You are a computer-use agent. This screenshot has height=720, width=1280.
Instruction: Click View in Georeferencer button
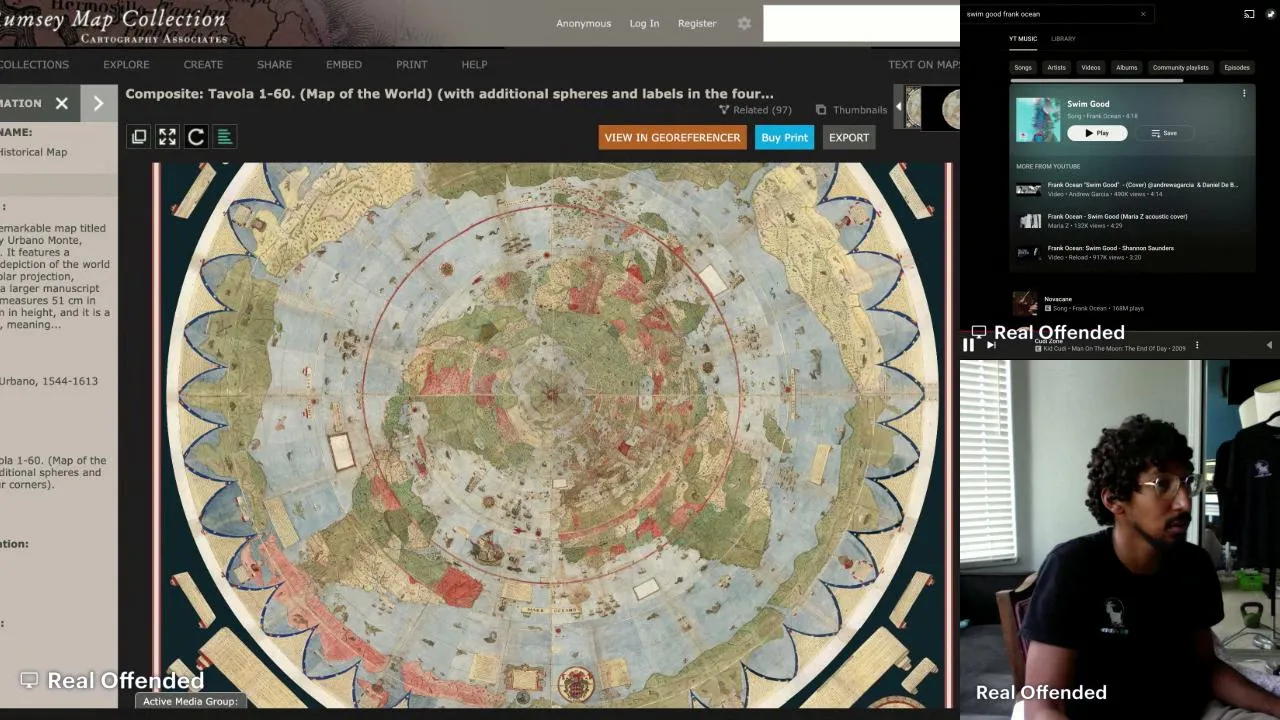click(672, 138)
